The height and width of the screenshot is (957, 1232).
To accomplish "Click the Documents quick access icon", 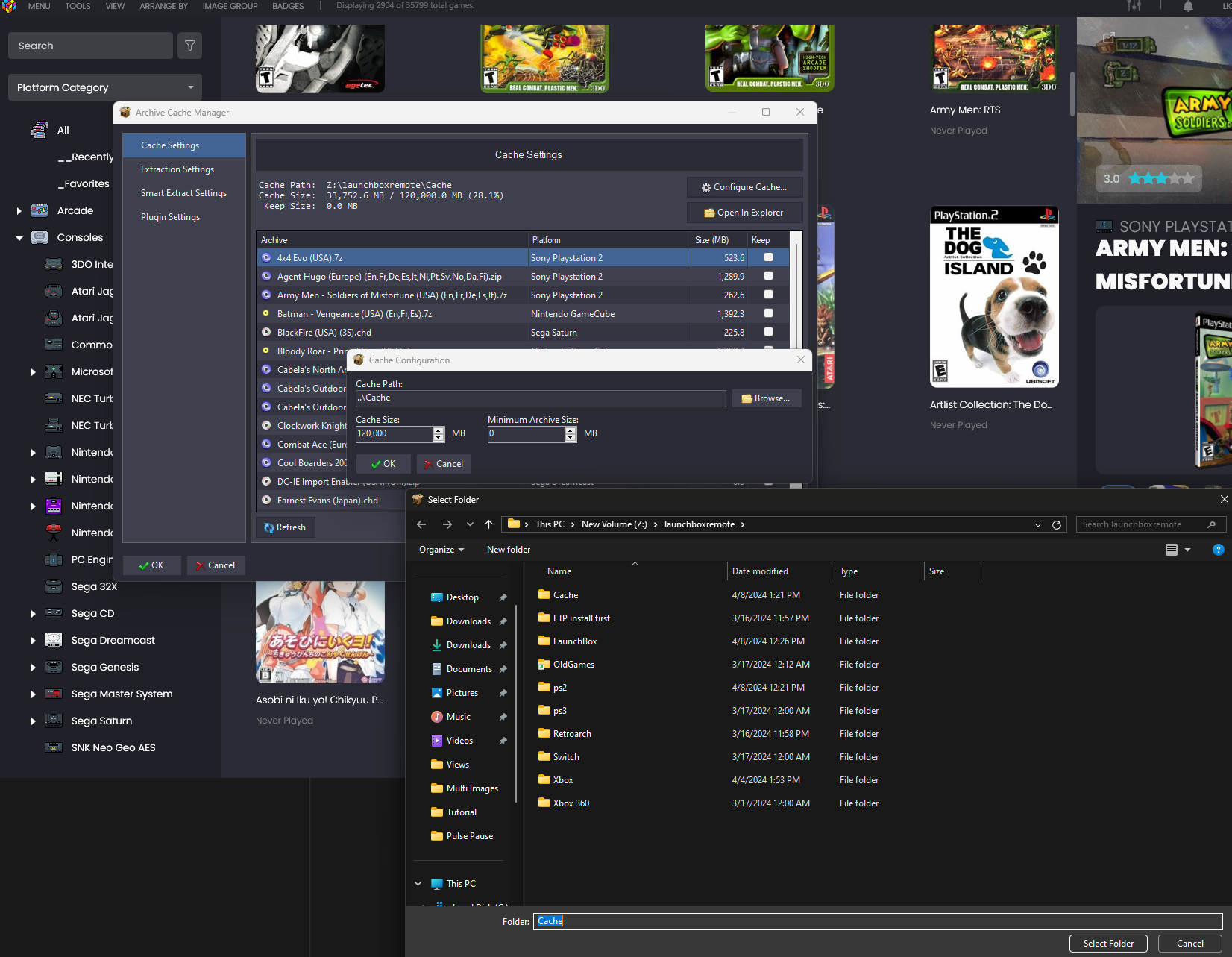I will click(x=437, y=669).
